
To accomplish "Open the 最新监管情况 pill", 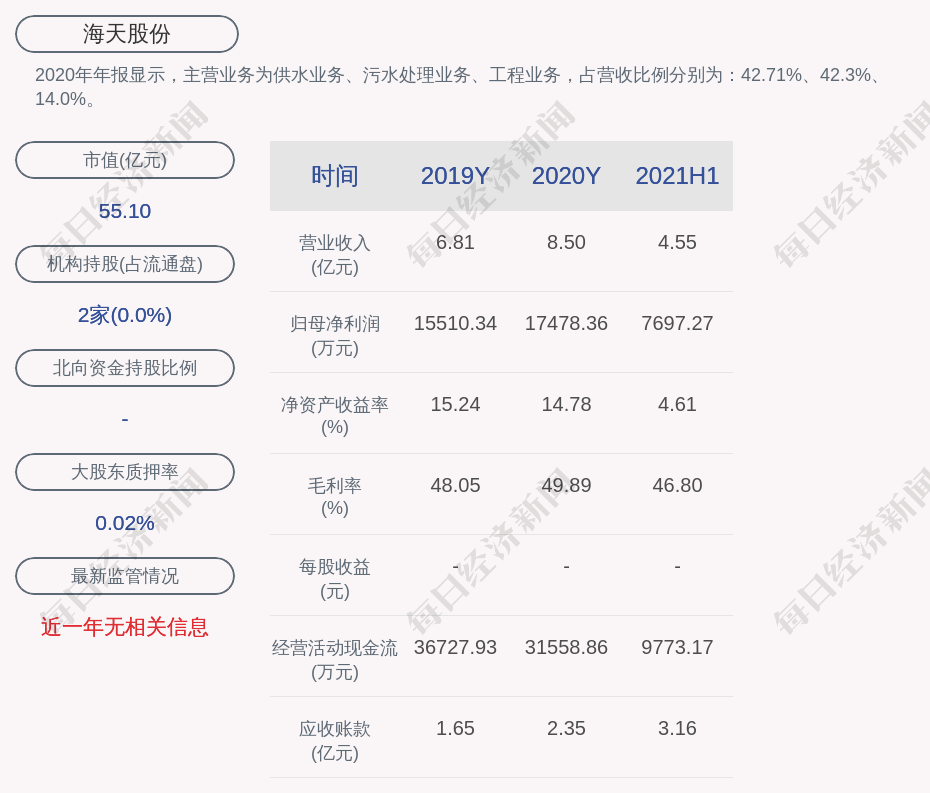I will 125,576.
